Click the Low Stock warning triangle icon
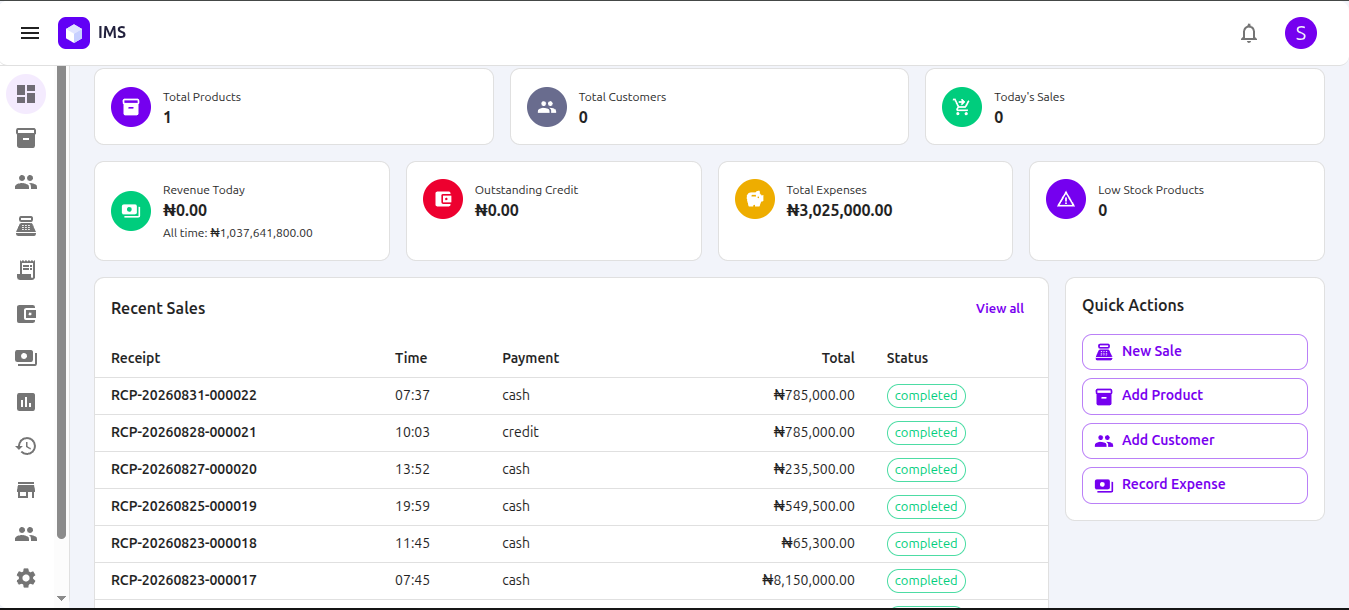 (x=1066, y=199)
